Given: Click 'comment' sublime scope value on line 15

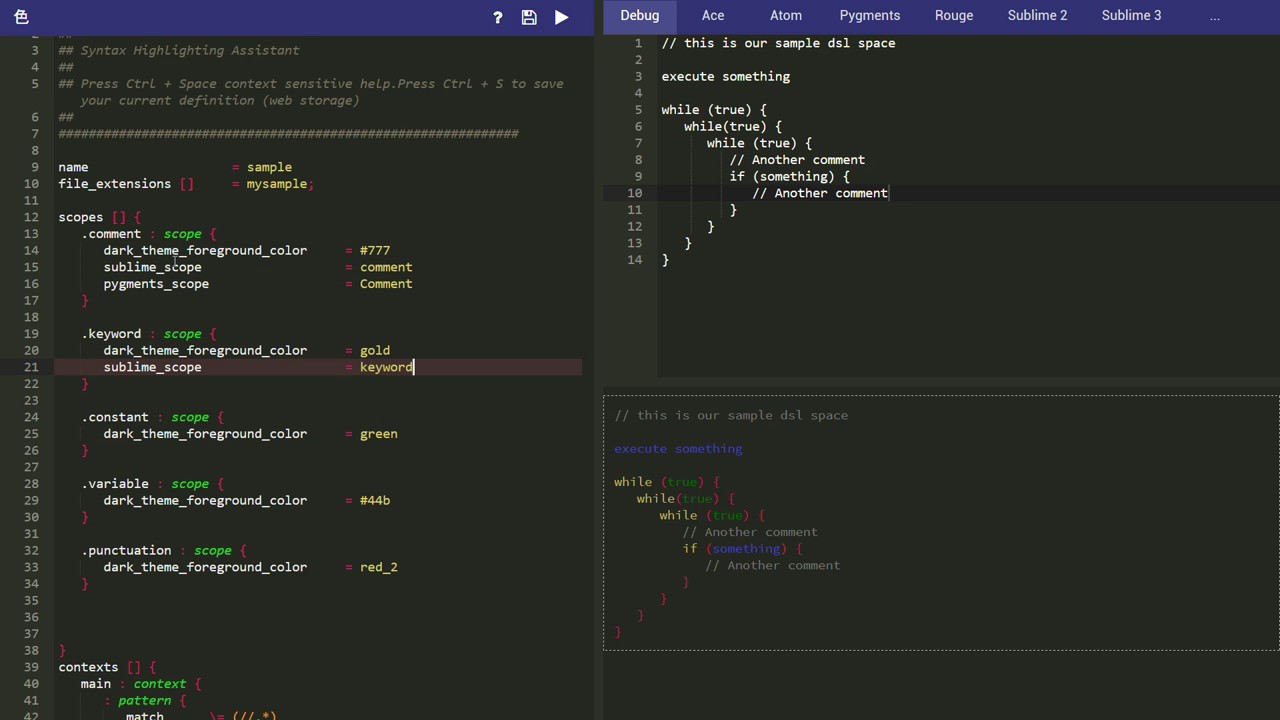Looking at the screenshot, I should pos(386,267).
